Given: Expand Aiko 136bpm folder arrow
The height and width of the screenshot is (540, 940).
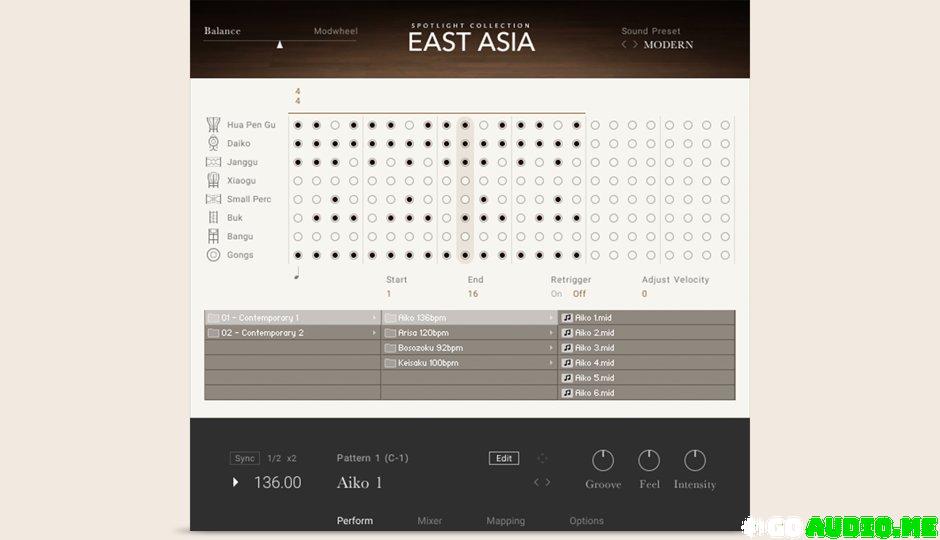Looking at the screenshot, I should point(551,318).
